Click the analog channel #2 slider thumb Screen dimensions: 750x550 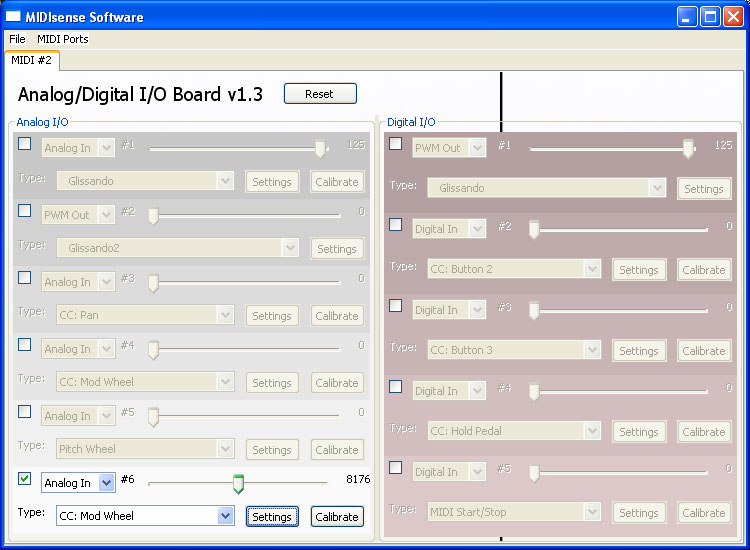pyautogui.click(x=153, y=216)
